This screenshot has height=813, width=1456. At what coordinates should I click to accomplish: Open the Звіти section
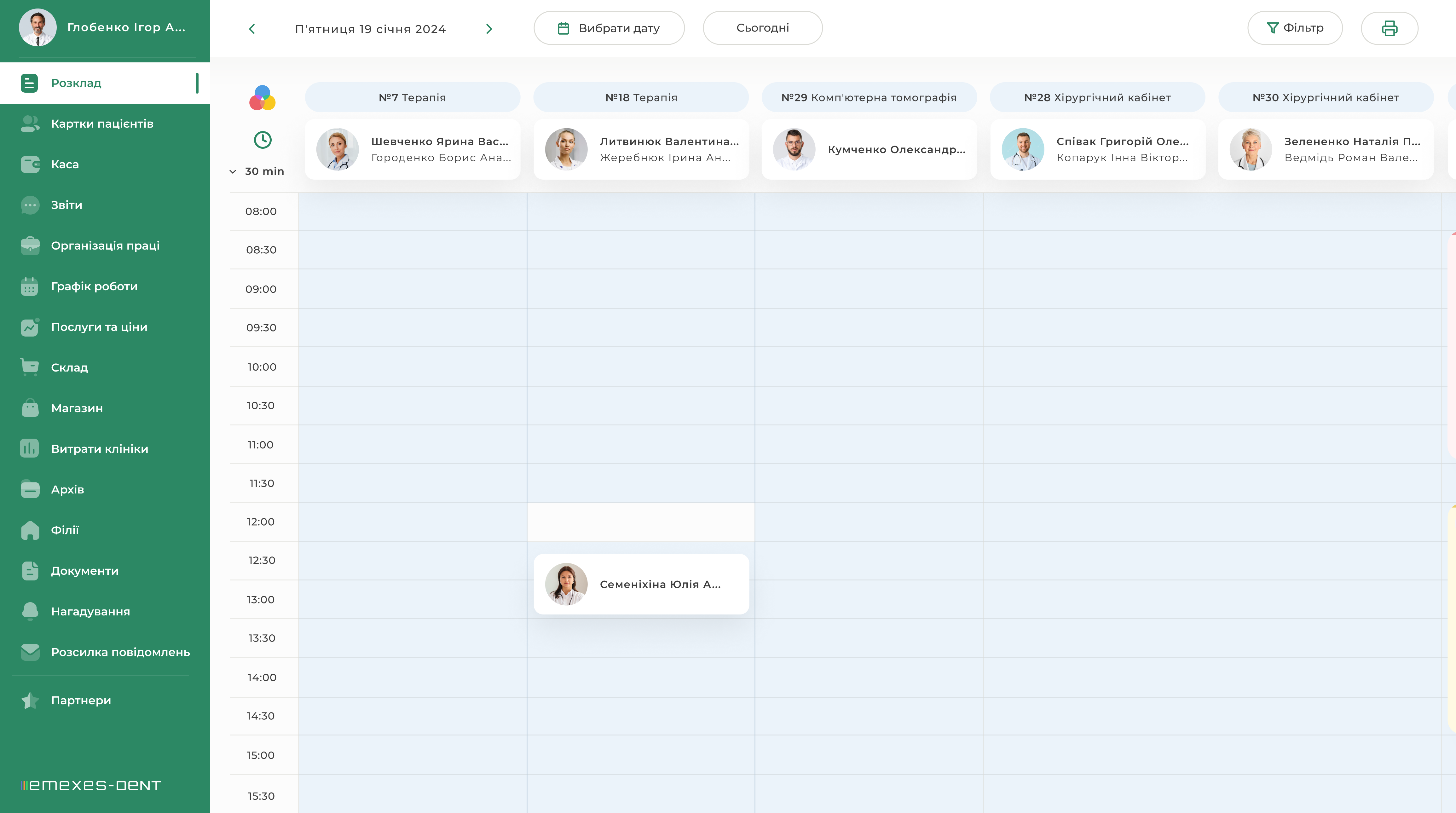coord(66,205)
